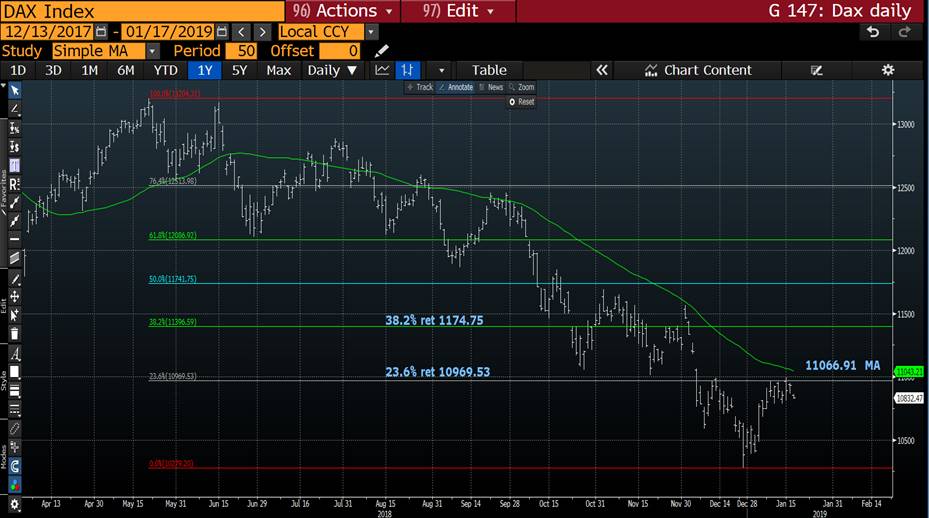Open the Edit menu
Image resolution: width=929 pixels, height=518 pixels.
(x=458, y=11)
